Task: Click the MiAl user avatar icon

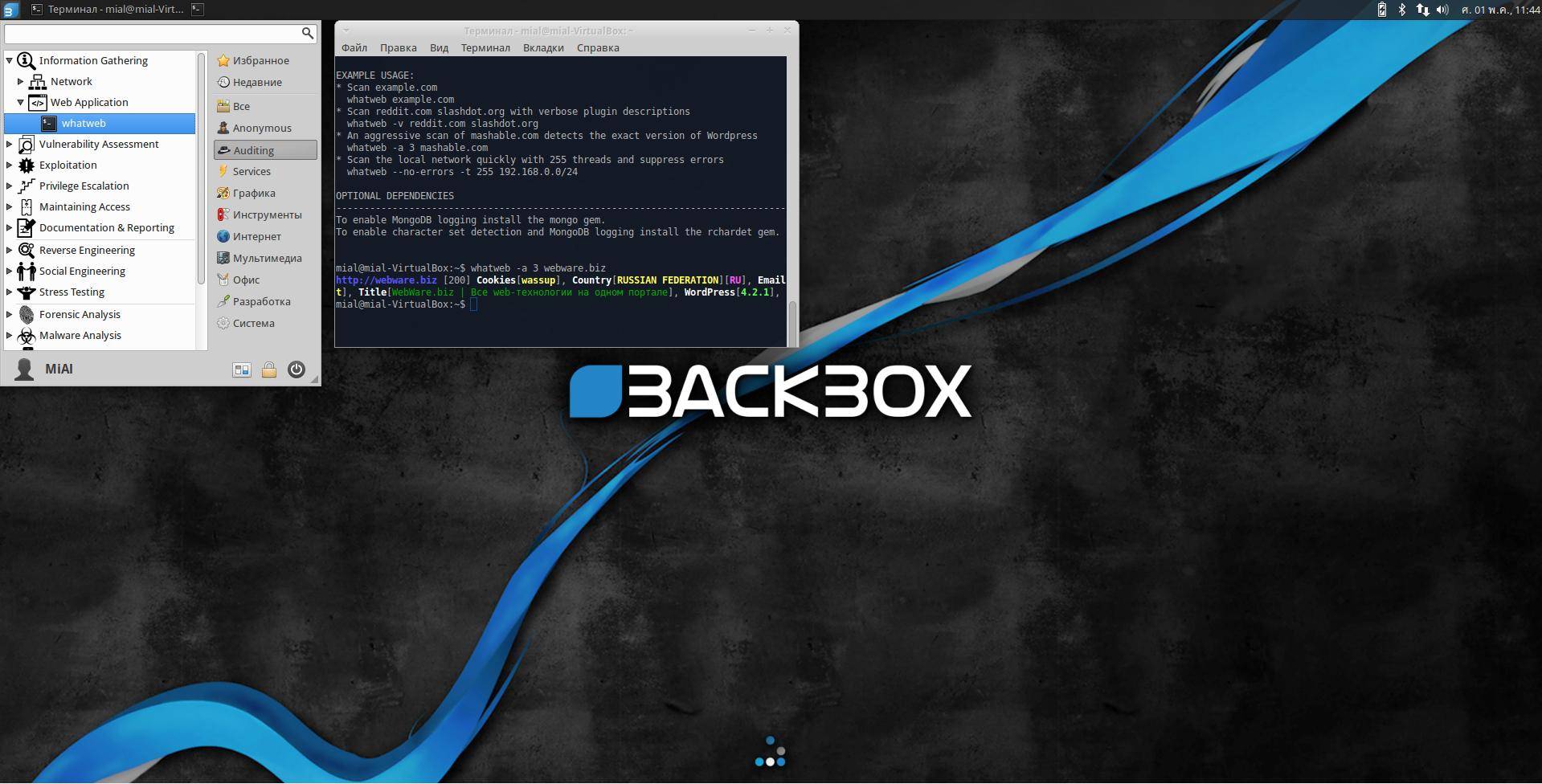Action: tap(24, 369)
